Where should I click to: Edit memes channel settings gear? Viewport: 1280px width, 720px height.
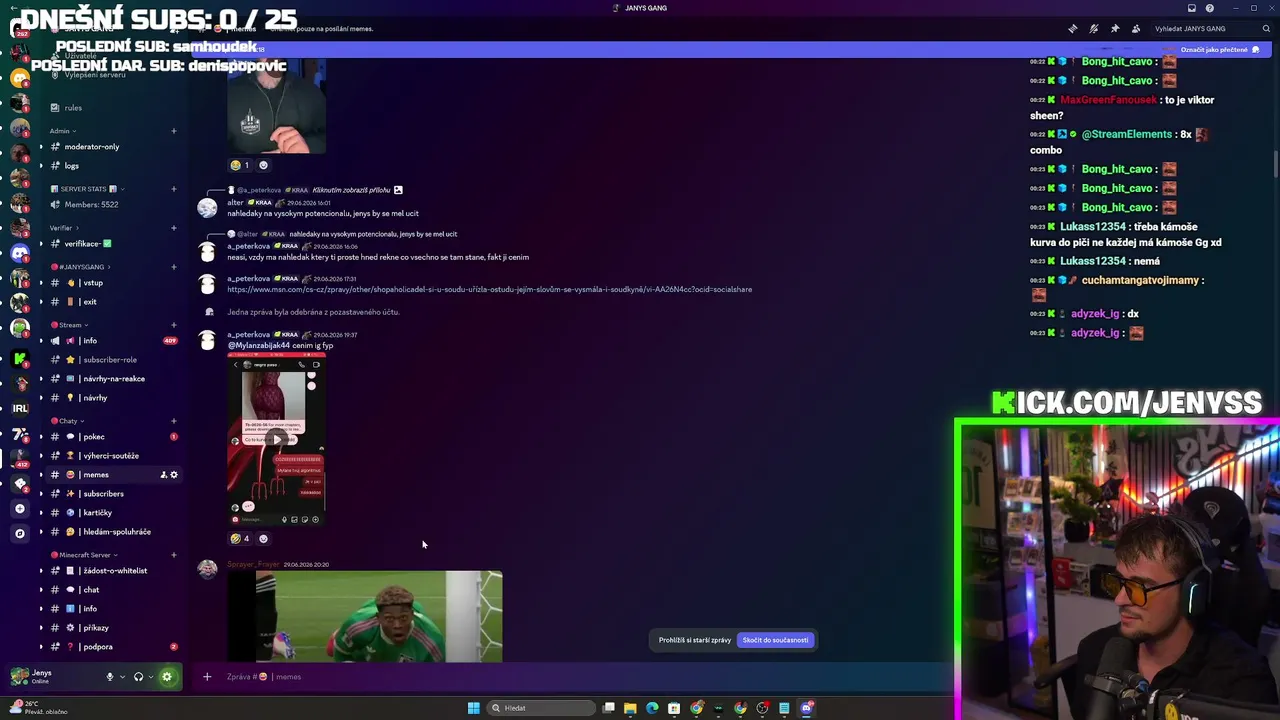(174, 475)
